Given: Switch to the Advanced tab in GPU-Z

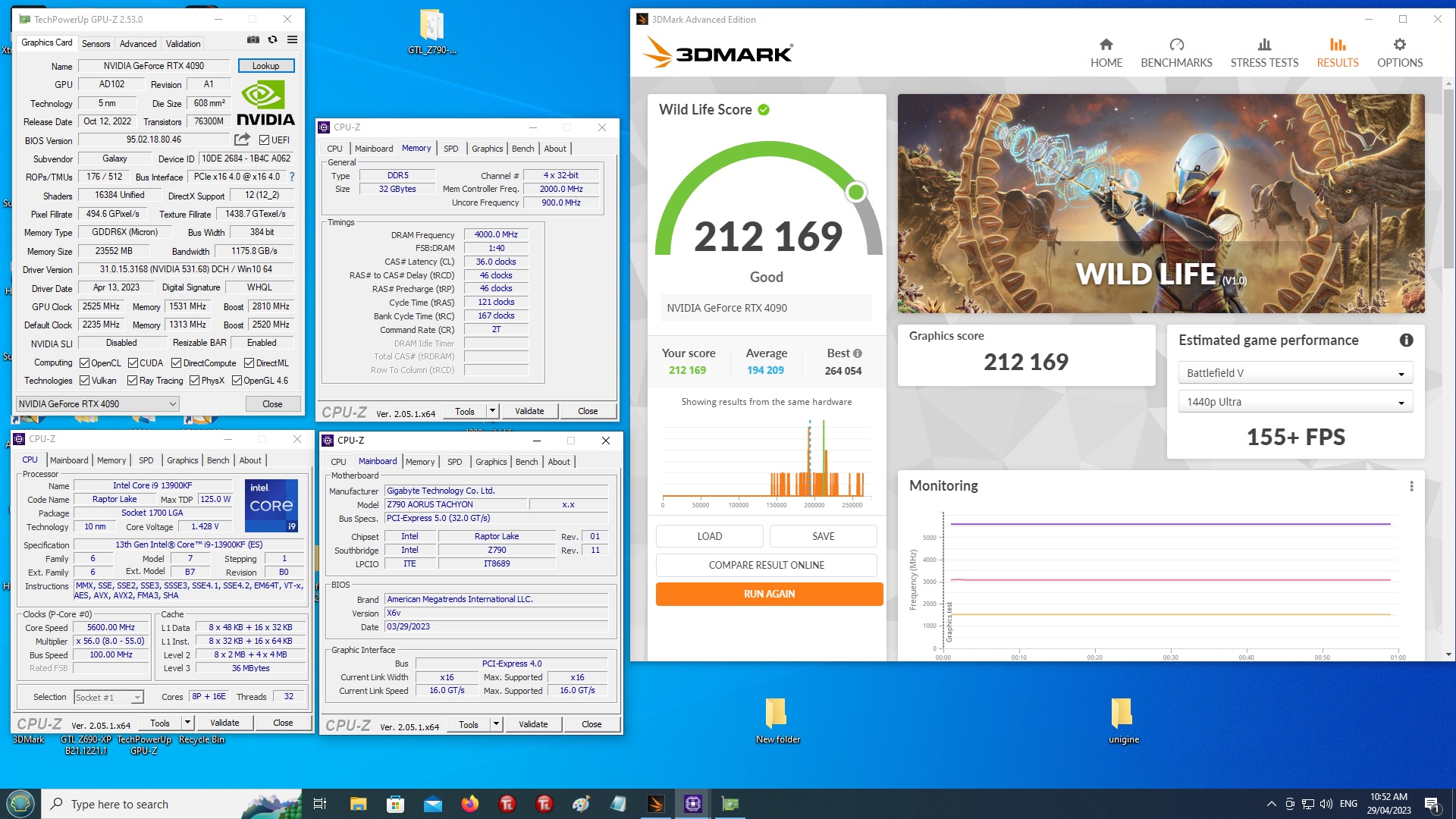Looking at the screenshot, I should (x=138, y=43).
